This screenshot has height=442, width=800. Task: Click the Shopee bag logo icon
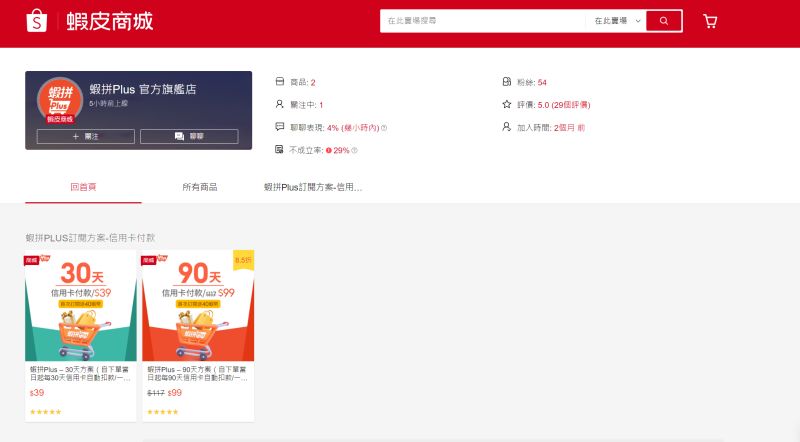pyautogui.click(x=37, y=21)
